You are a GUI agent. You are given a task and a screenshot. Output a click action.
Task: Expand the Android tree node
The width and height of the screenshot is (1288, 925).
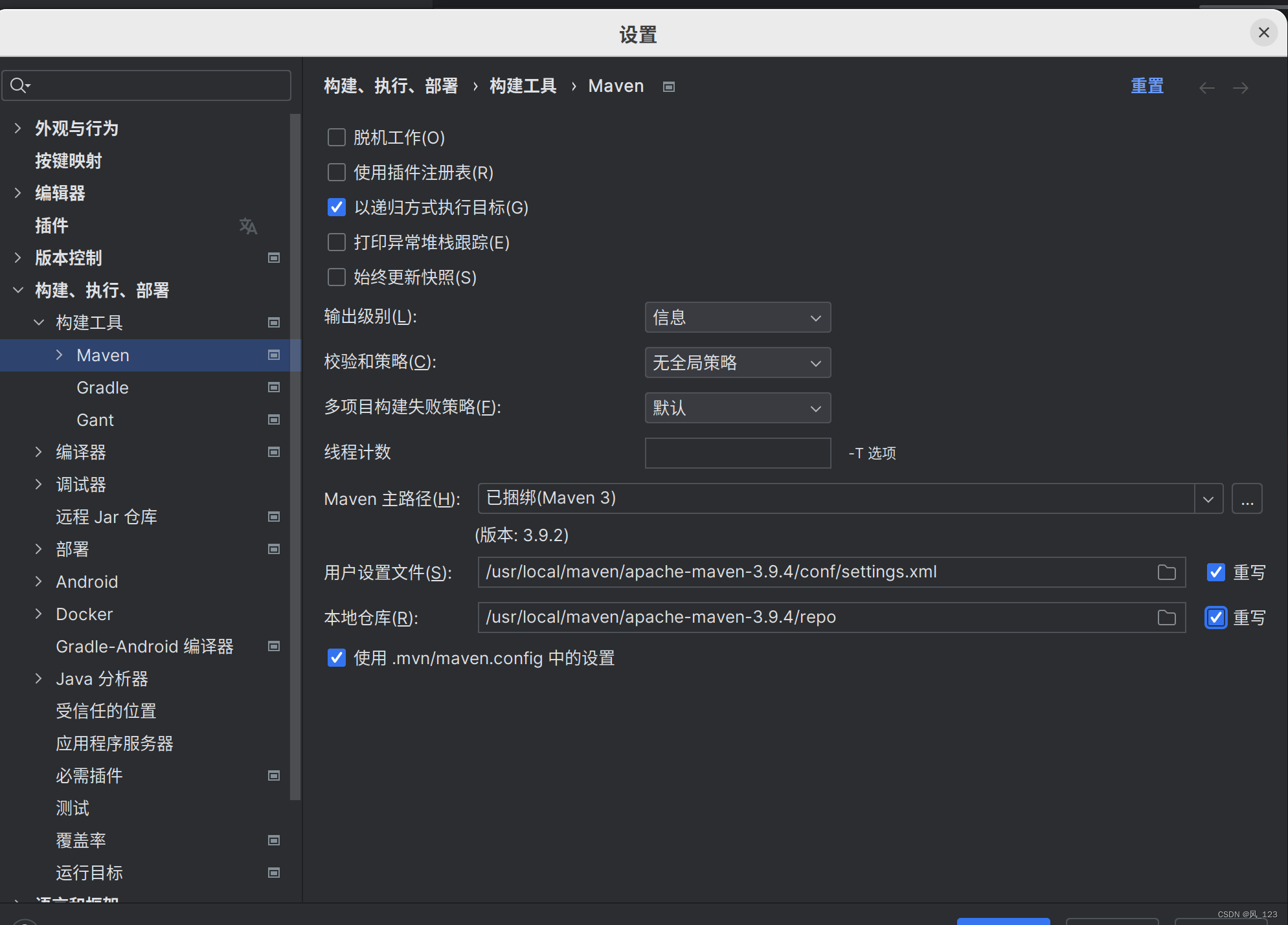pos(39,581)
